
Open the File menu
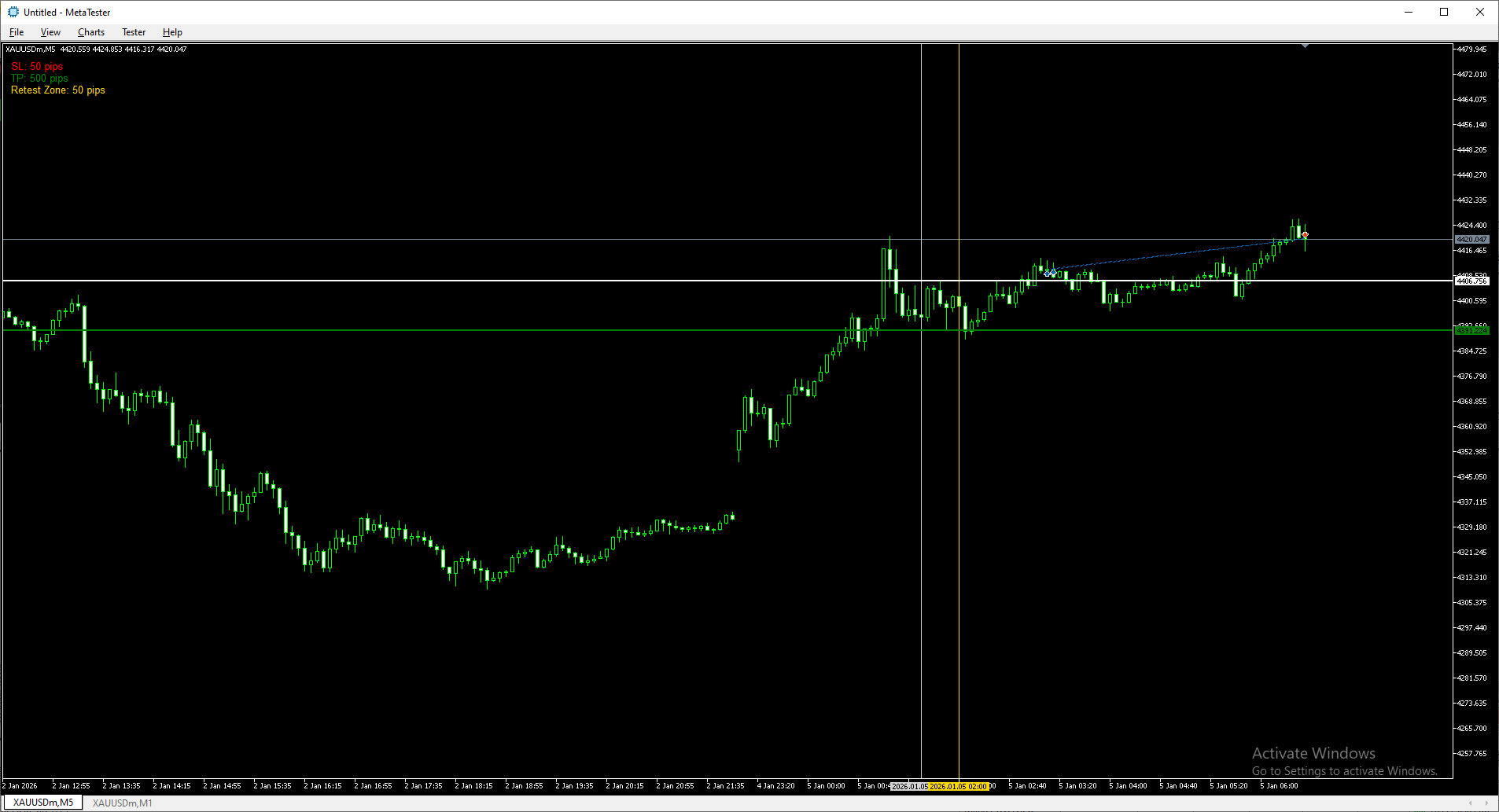tap(17, 32)
